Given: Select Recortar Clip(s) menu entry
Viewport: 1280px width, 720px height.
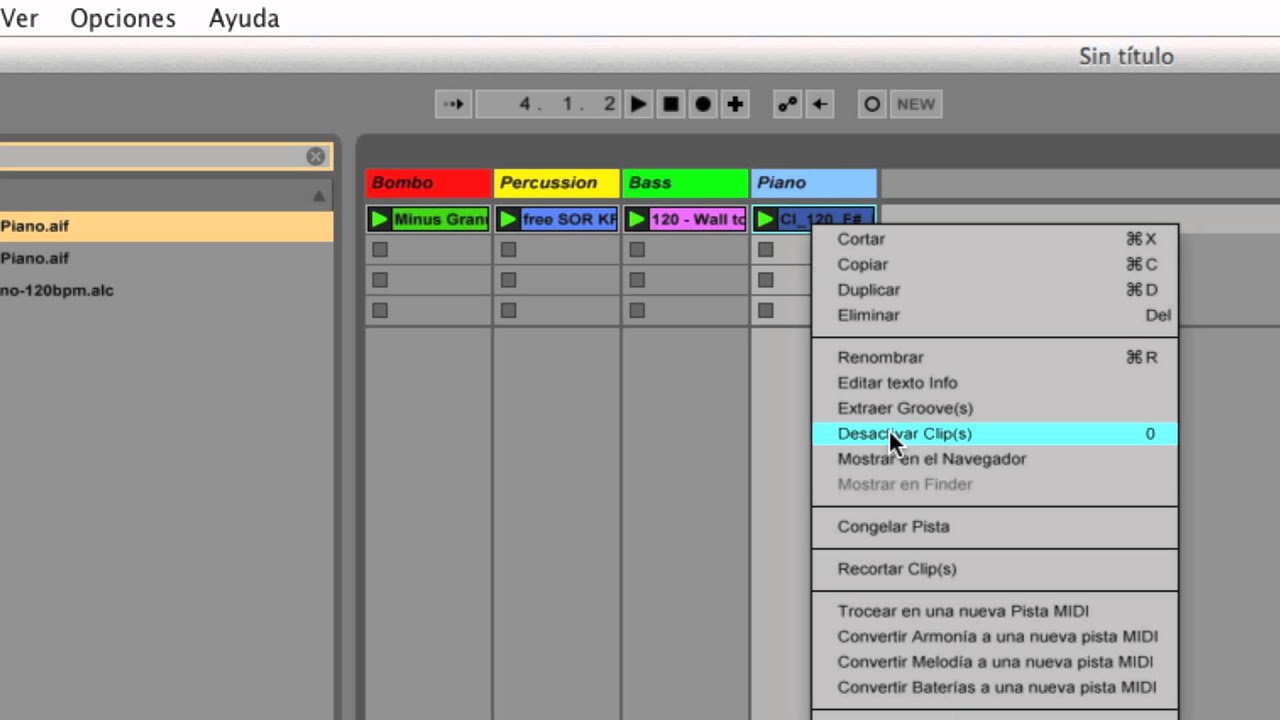Looking at the screenshot, I should (994, 569).
